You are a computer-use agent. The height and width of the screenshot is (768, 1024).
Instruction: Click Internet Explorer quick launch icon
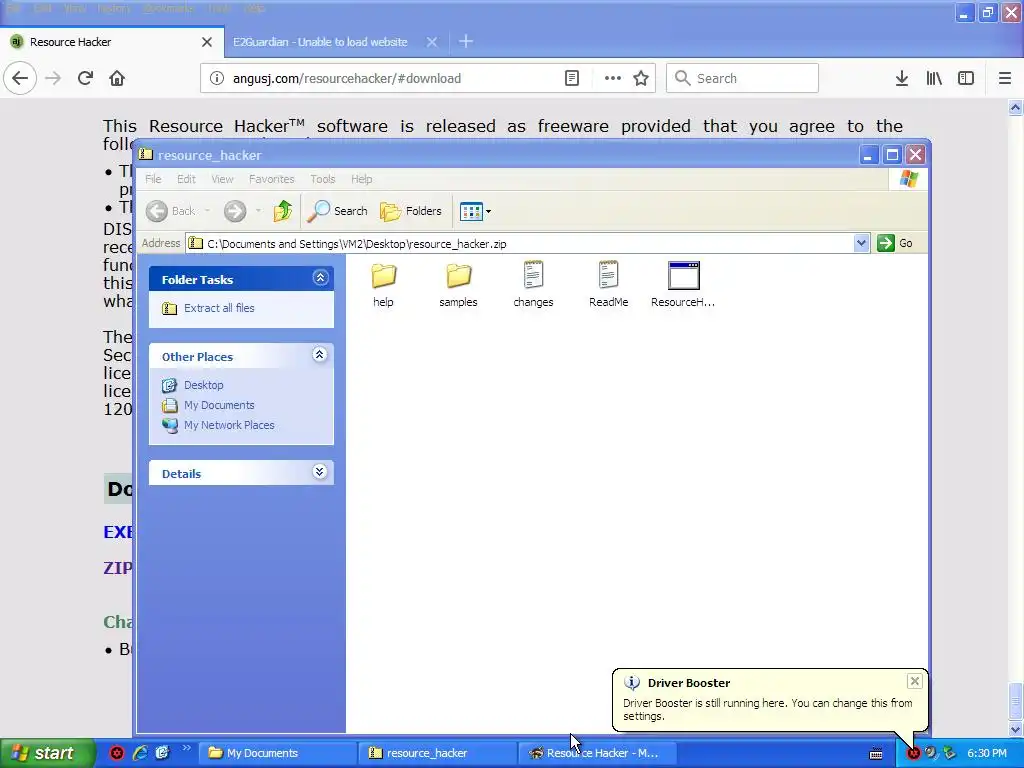(x=140, y=753)
